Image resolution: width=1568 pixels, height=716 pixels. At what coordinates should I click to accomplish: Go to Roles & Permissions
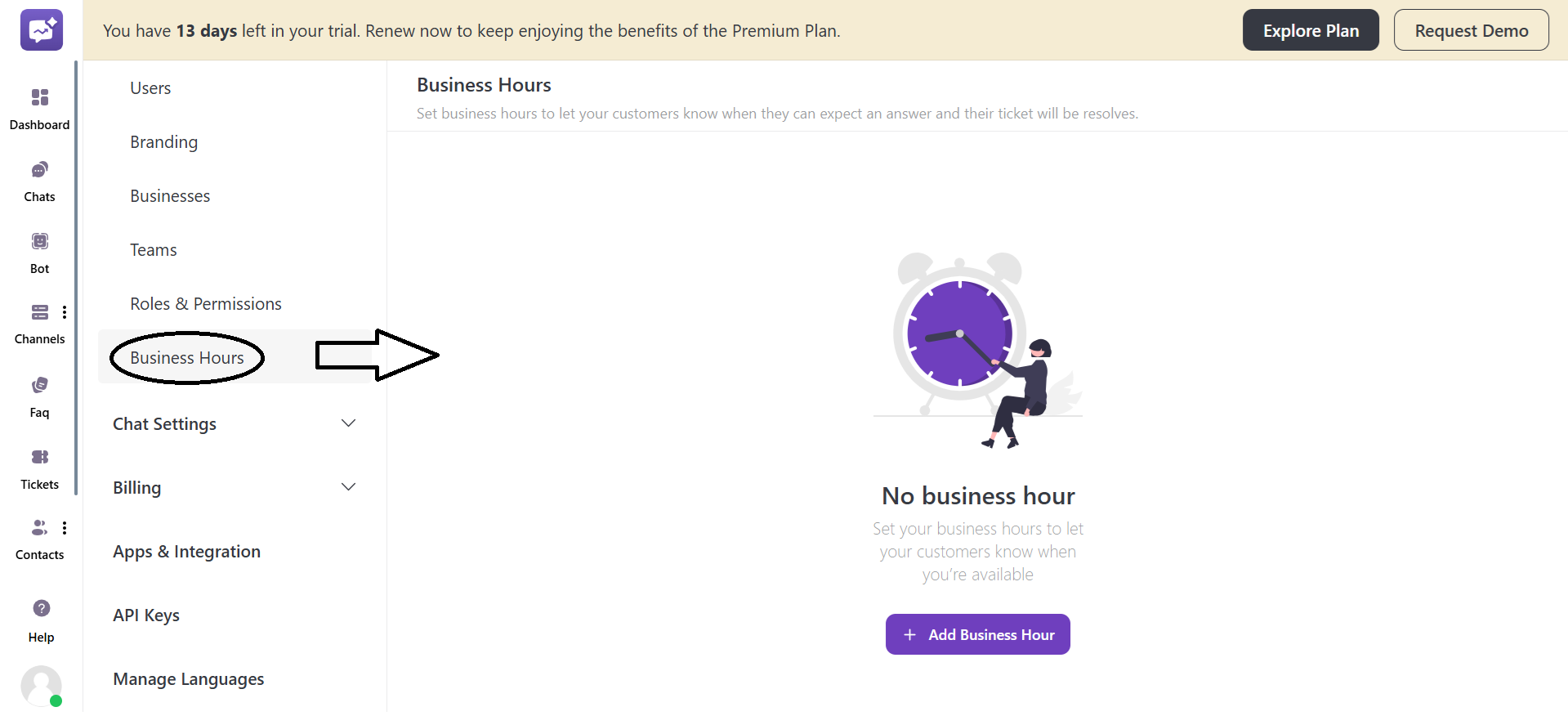pos(205,303)
